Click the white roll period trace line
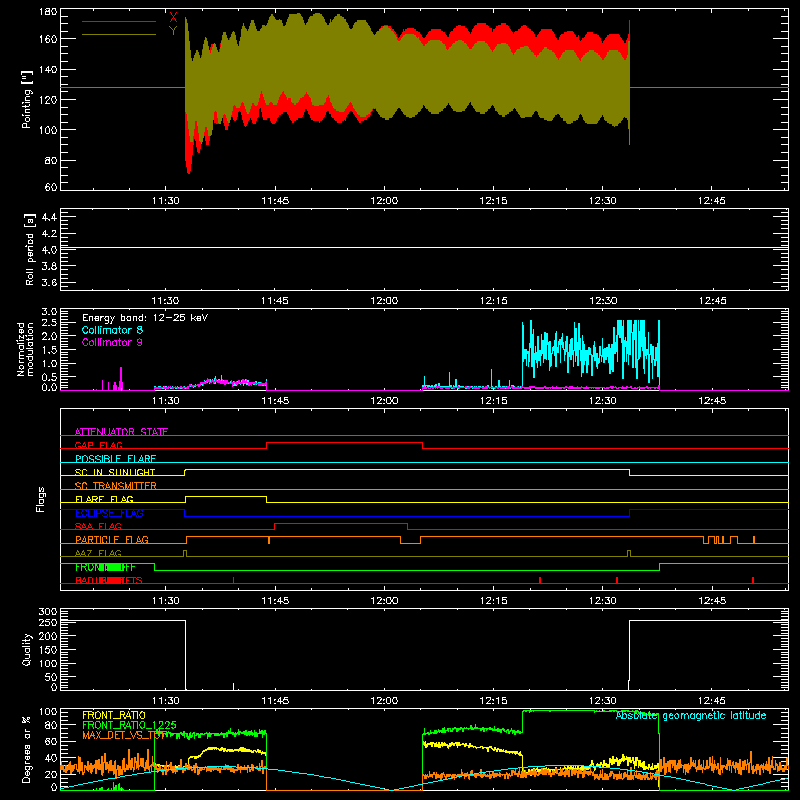This screenshot has height=800, width=800. (424, 248)
